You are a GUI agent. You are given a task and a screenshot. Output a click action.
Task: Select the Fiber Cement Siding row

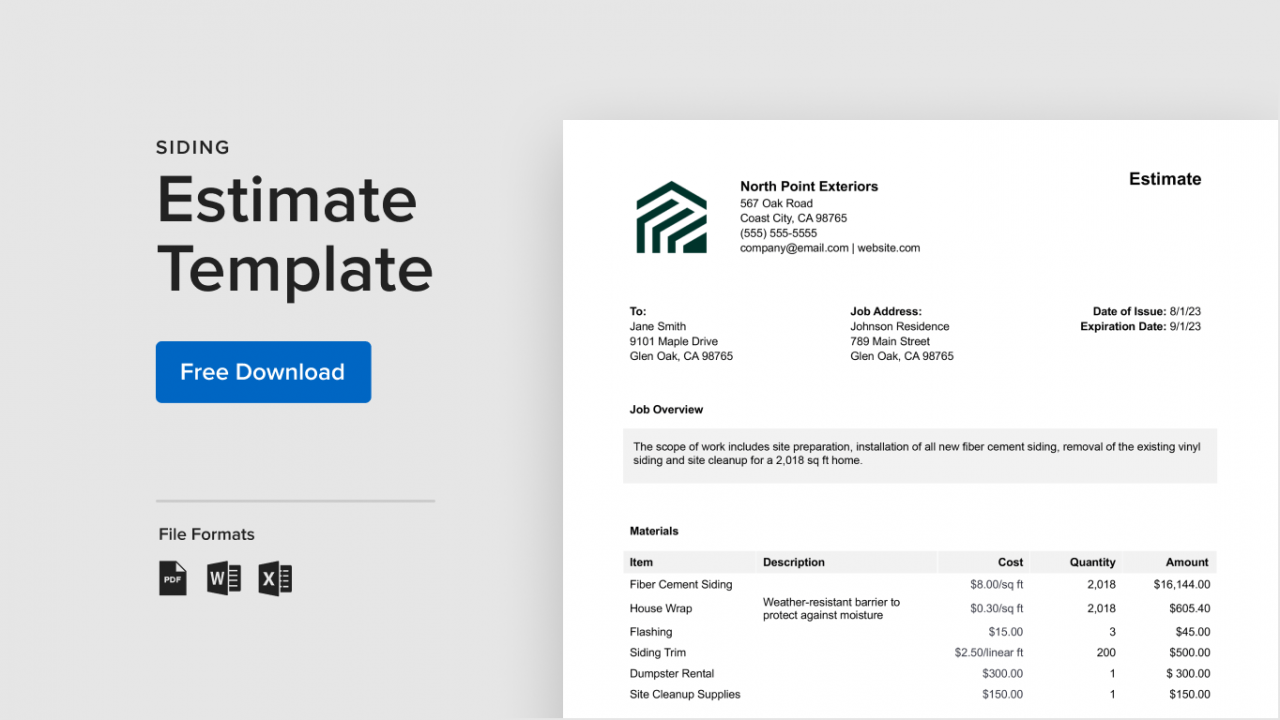click(682, 584)
